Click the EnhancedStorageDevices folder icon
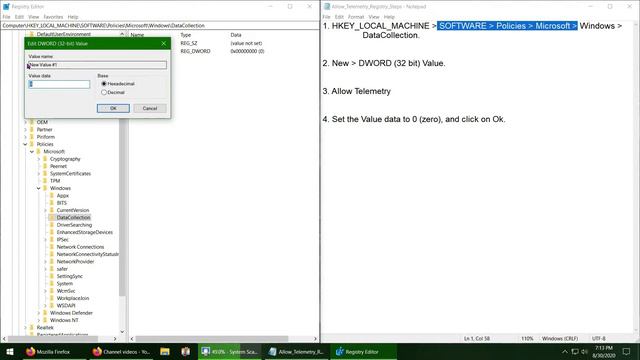This screenshot has width=640, height=360. pyautogui.click(x=52, y=232)
